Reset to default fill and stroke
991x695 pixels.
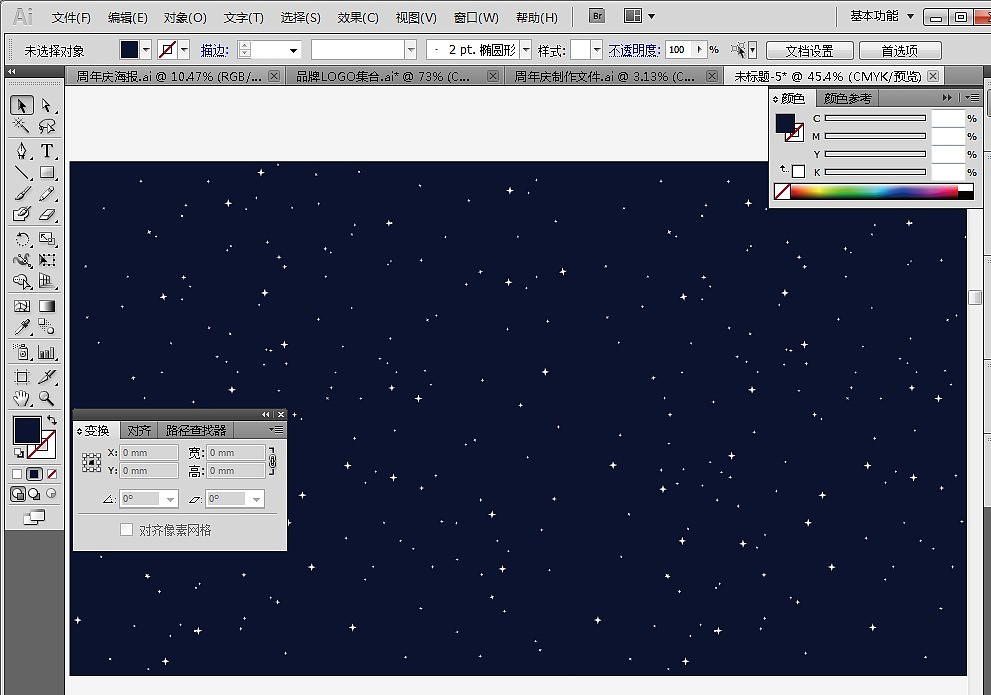point(18,452)
